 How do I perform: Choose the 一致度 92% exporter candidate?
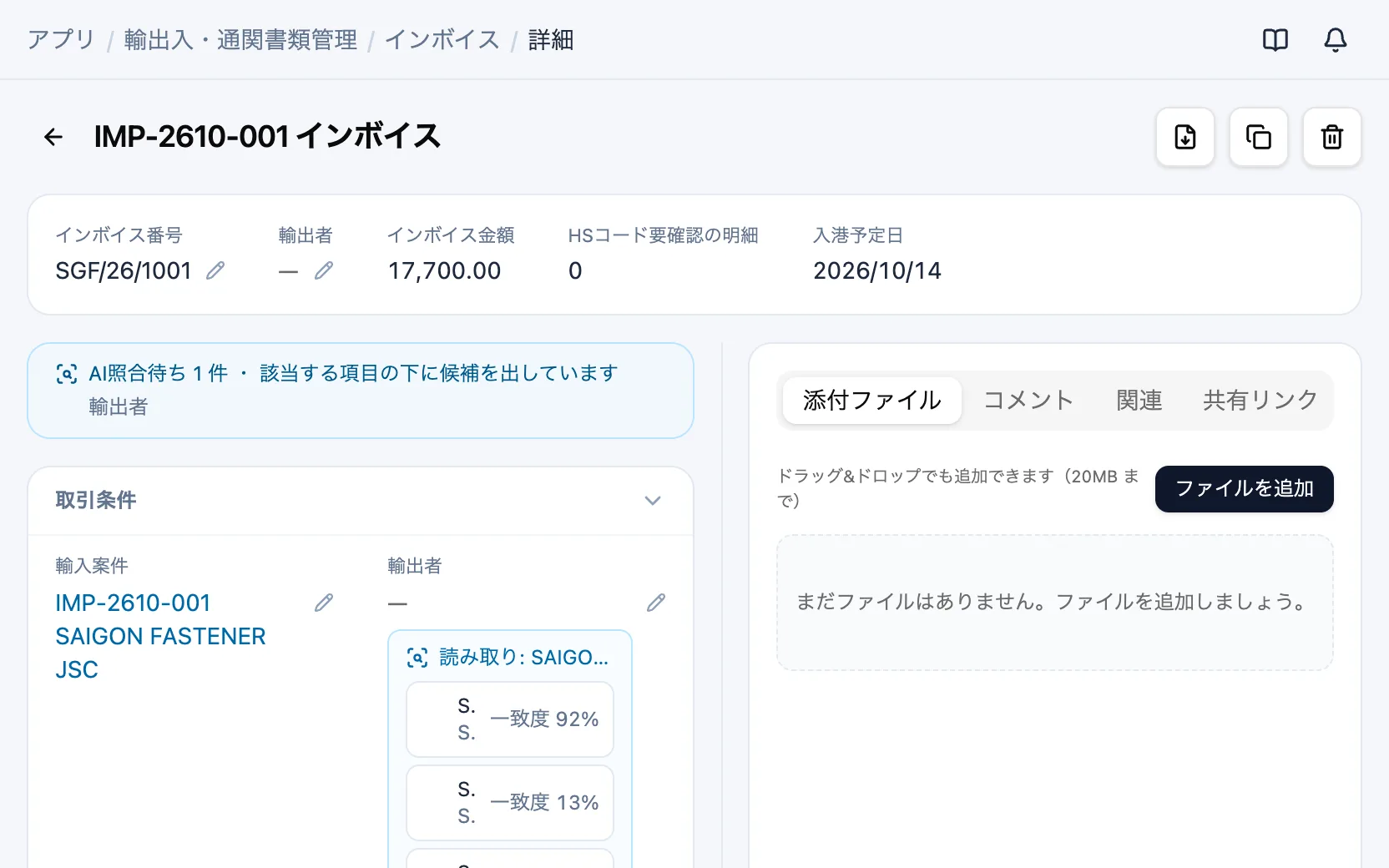(510, 719)
